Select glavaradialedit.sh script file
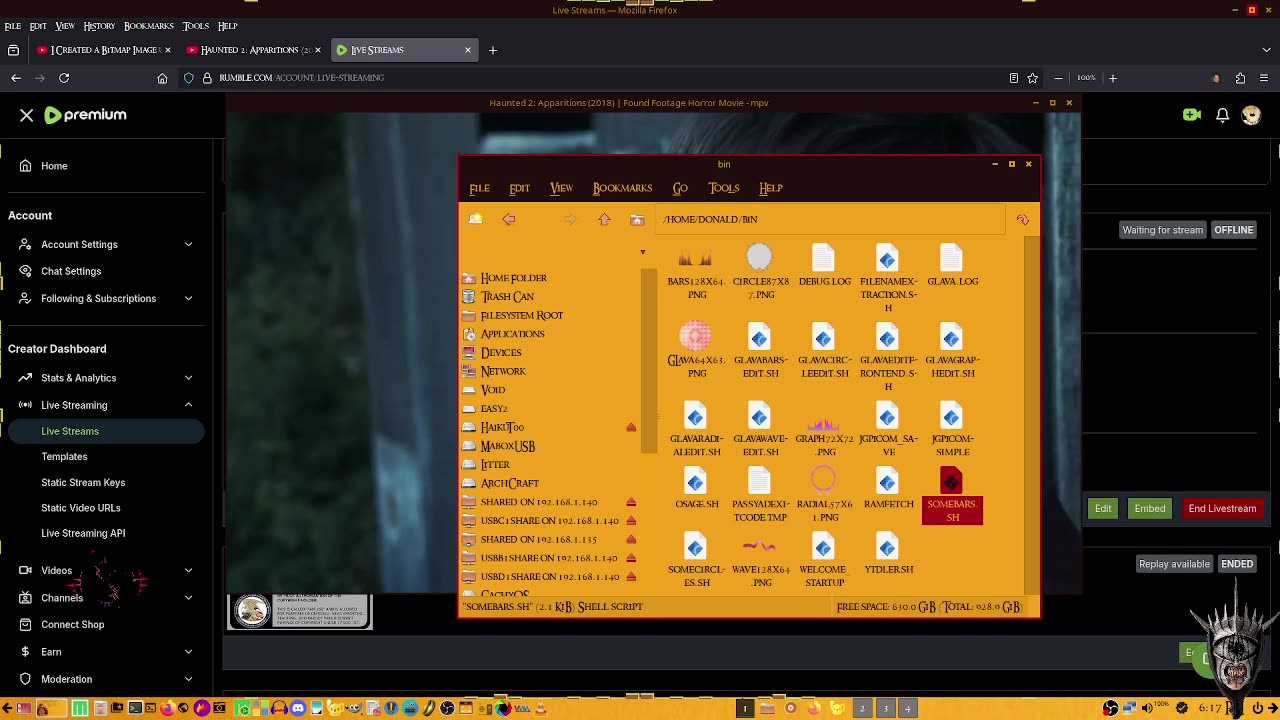1280x720 pixels. click(696, 430)
